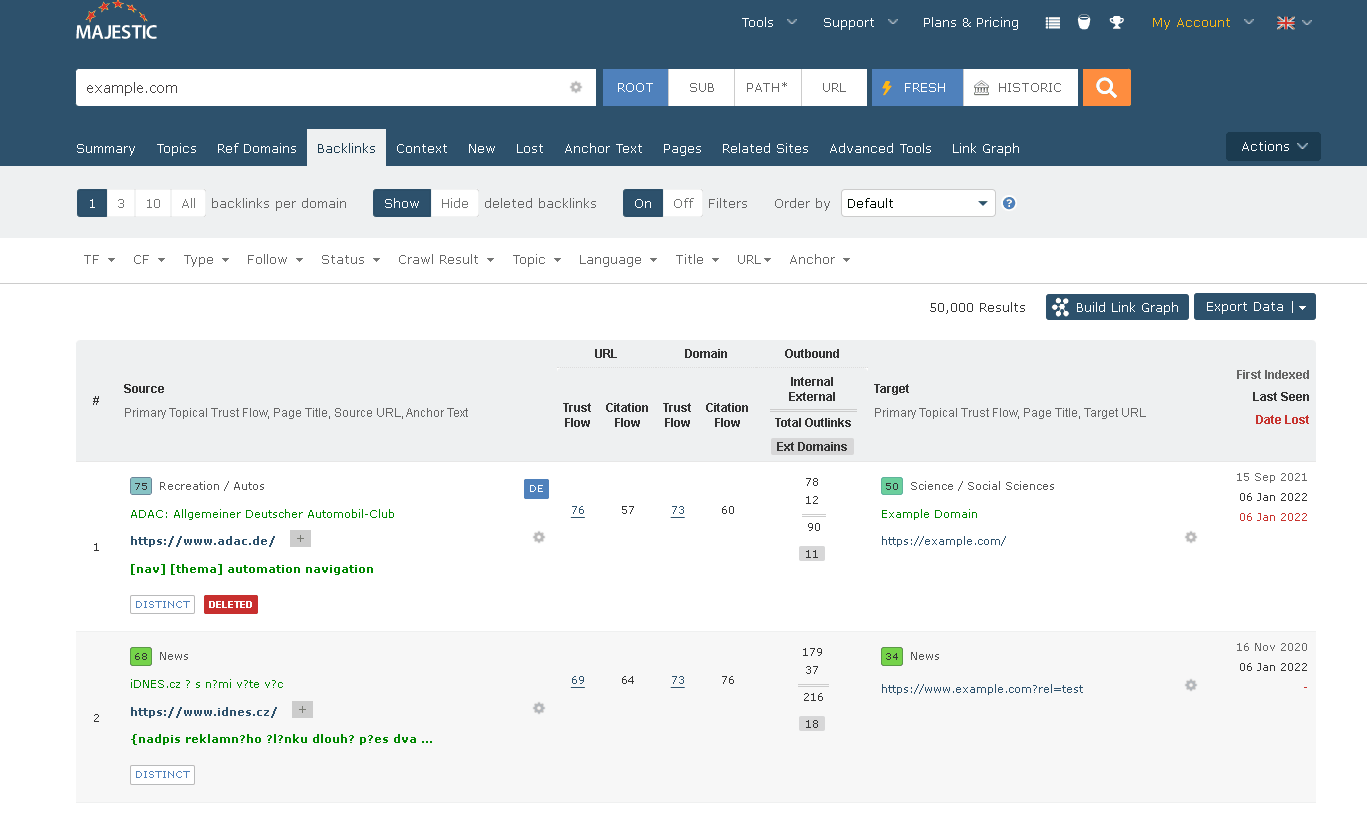1367x814 pixels.
Task: Switch to Summary tab
Action: tap(106, 148)
